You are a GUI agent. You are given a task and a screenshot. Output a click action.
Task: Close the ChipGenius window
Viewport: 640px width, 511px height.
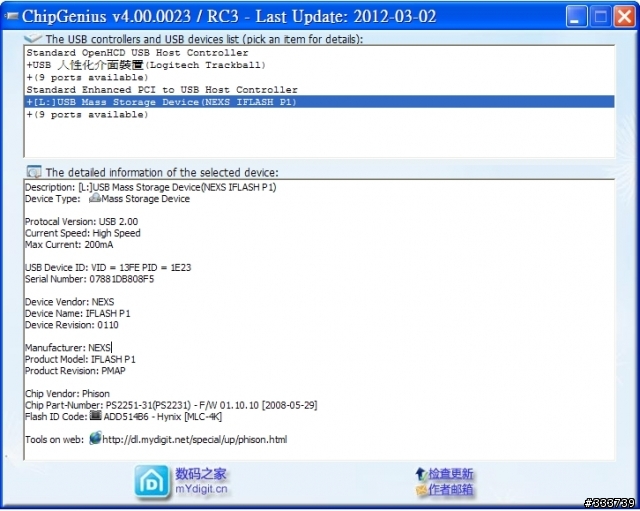coord(624,17)
